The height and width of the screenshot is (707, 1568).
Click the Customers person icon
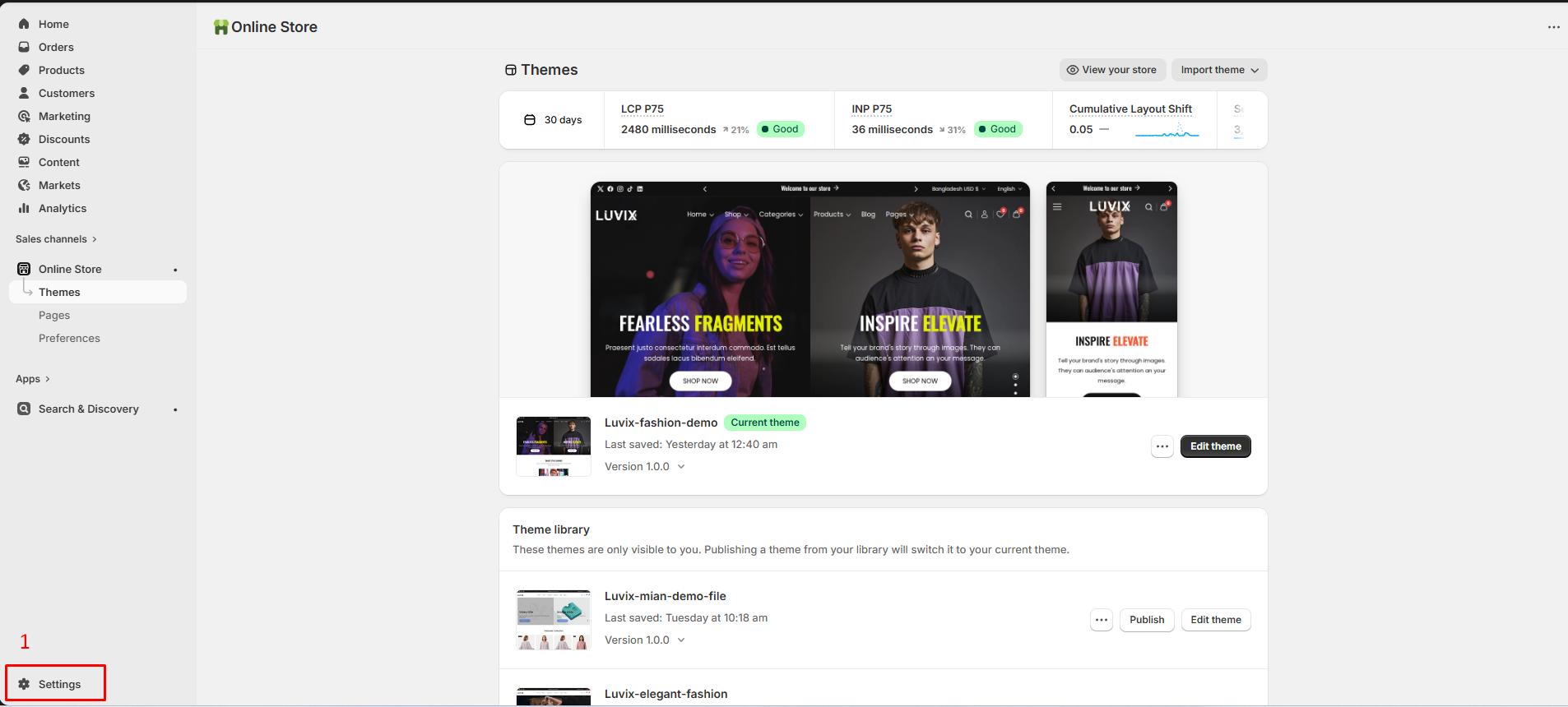coord(24,93)
